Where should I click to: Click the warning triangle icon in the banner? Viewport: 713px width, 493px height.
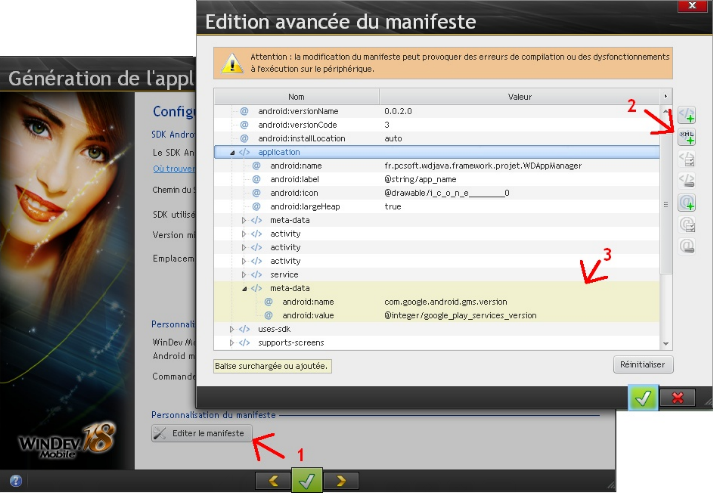click(232, 63)
